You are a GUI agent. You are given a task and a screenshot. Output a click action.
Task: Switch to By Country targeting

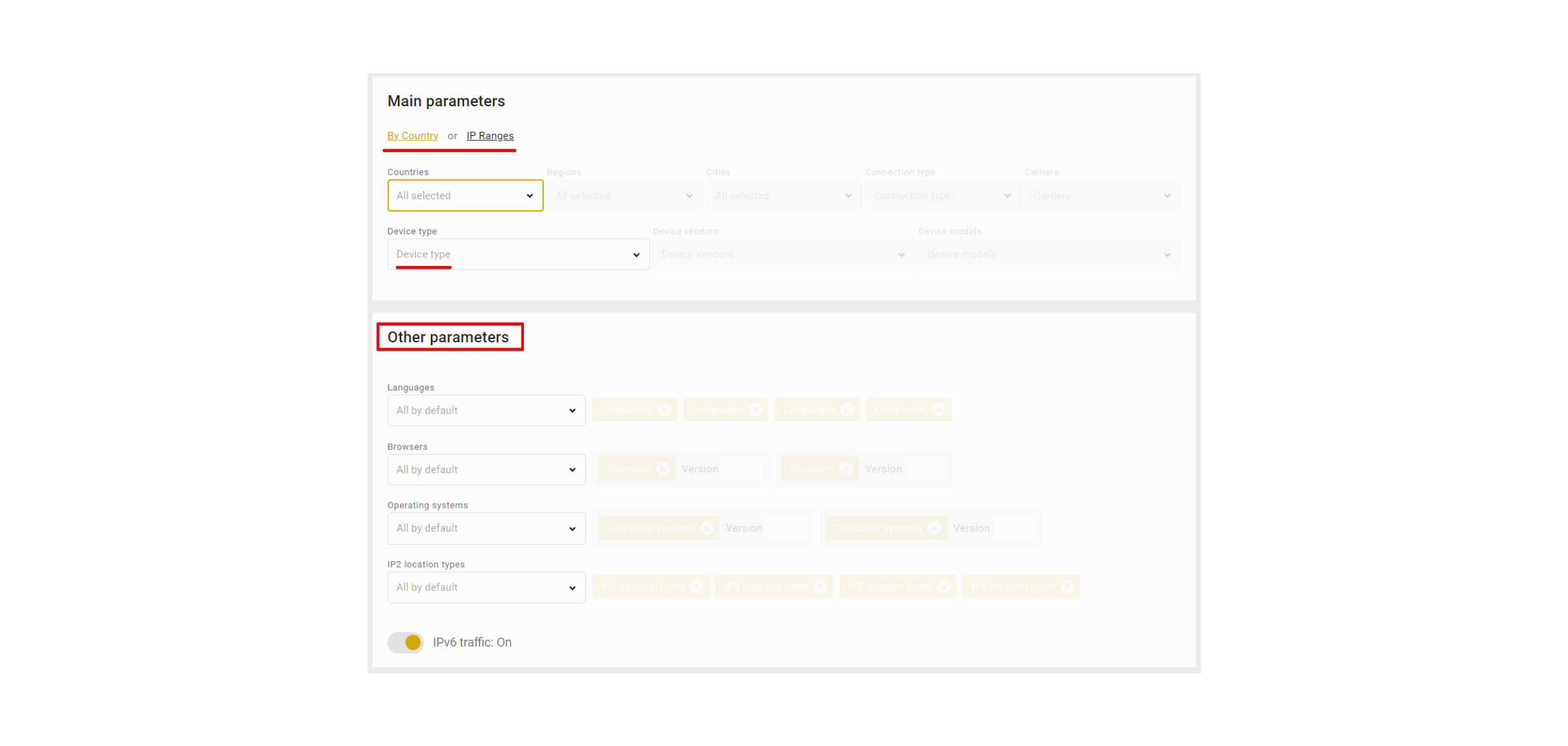click(x=412, y=136)
